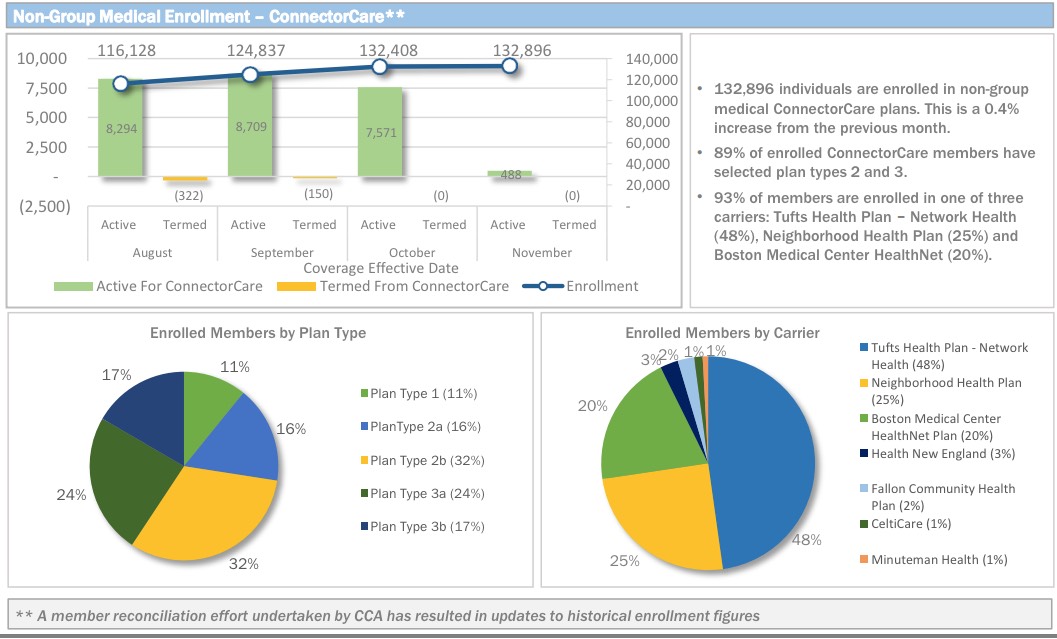
Task: Click the green Plan Type 1 legend swatch
Action: tap(364, 393)
